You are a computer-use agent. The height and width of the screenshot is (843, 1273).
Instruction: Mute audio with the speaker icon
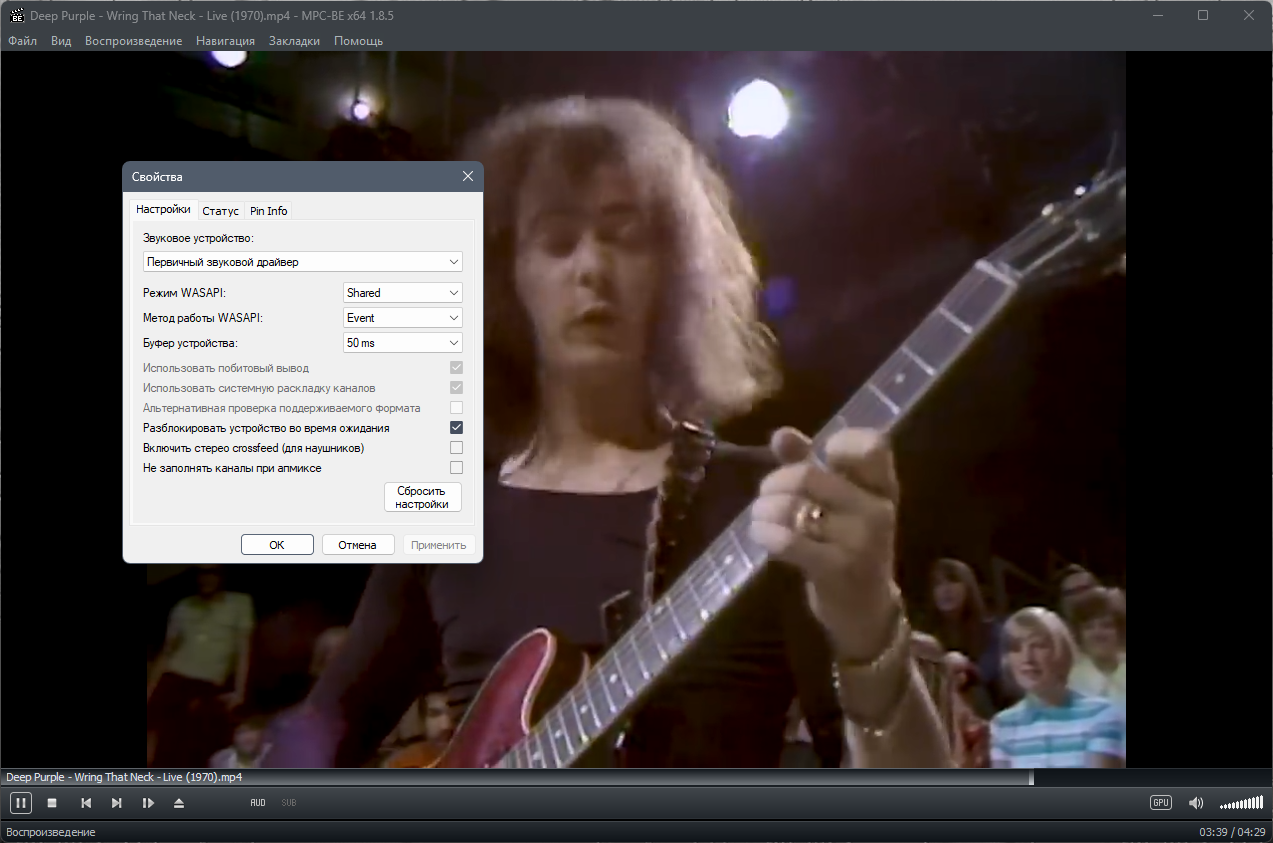pos(1195,803)
